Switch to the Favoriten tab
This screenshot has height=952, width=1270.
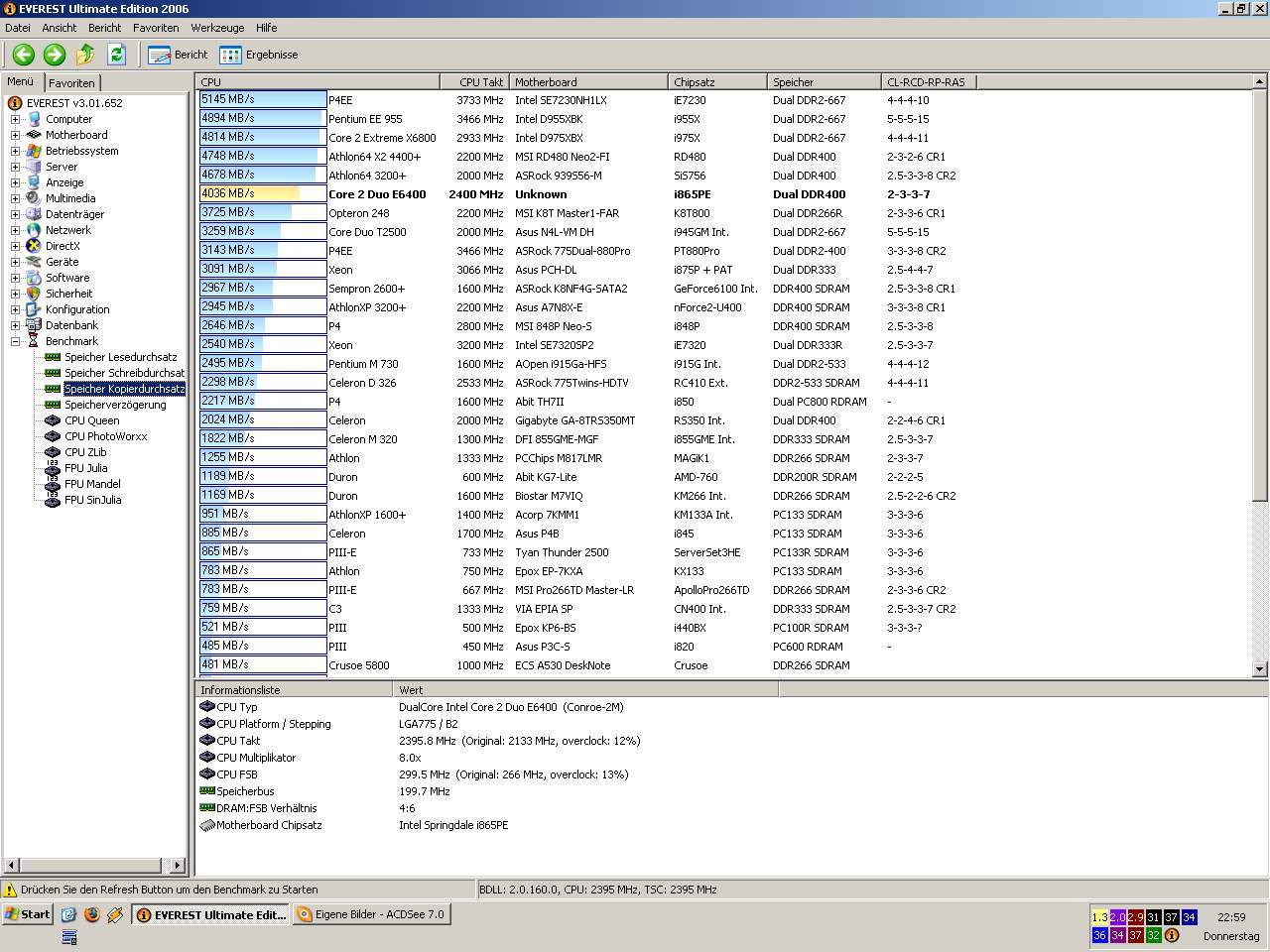coord(71,83)
